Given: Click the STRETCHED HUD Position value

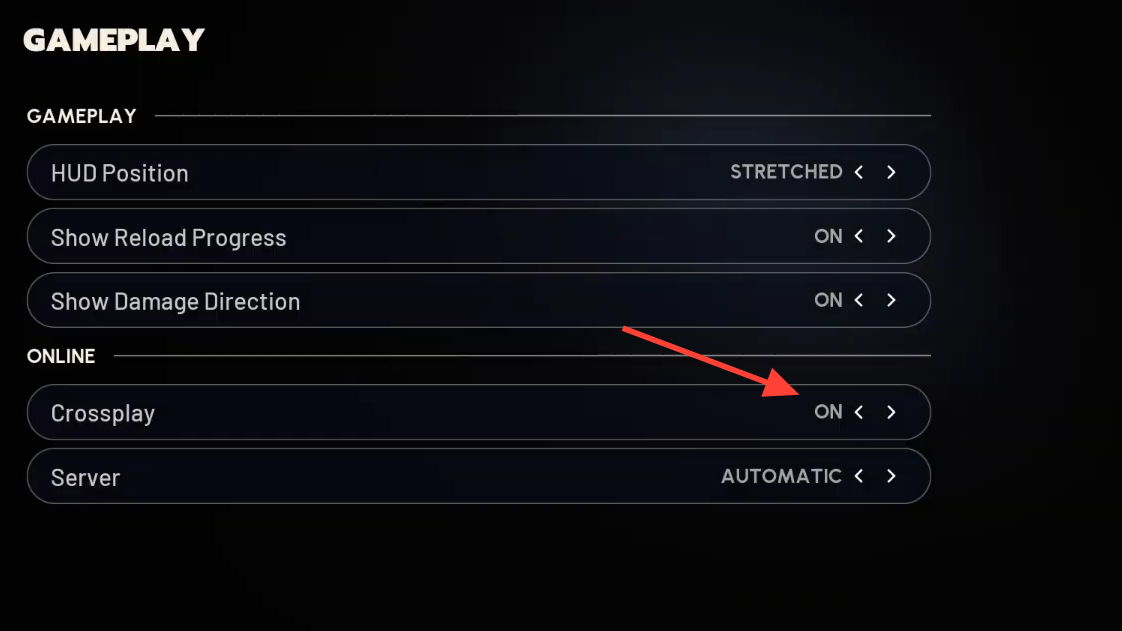Looking at the screenshot, I should [786, 172].
